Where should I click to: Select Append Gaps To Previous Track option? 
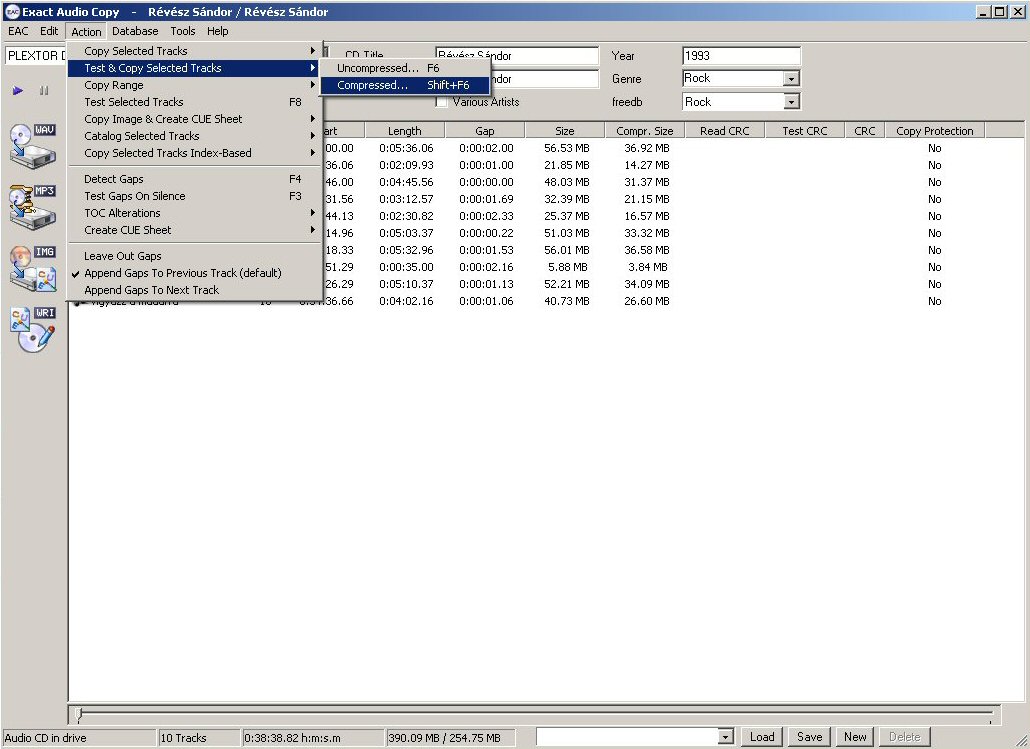[x=182, y=273]
